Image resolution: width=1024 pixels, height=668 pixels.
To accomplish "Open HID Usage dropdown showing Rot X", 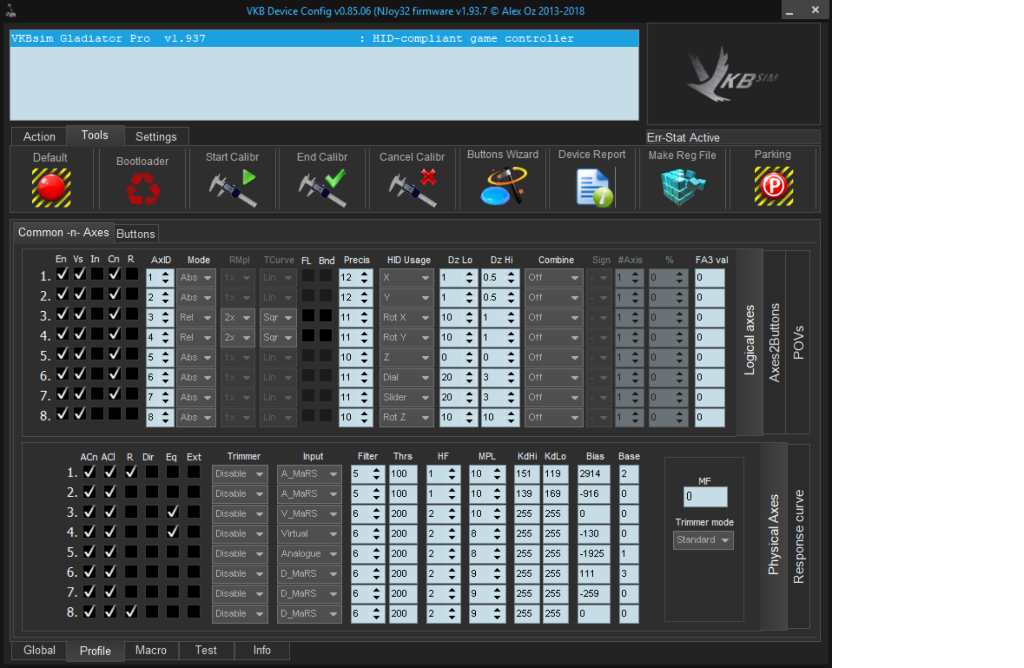I will [406, 317].
